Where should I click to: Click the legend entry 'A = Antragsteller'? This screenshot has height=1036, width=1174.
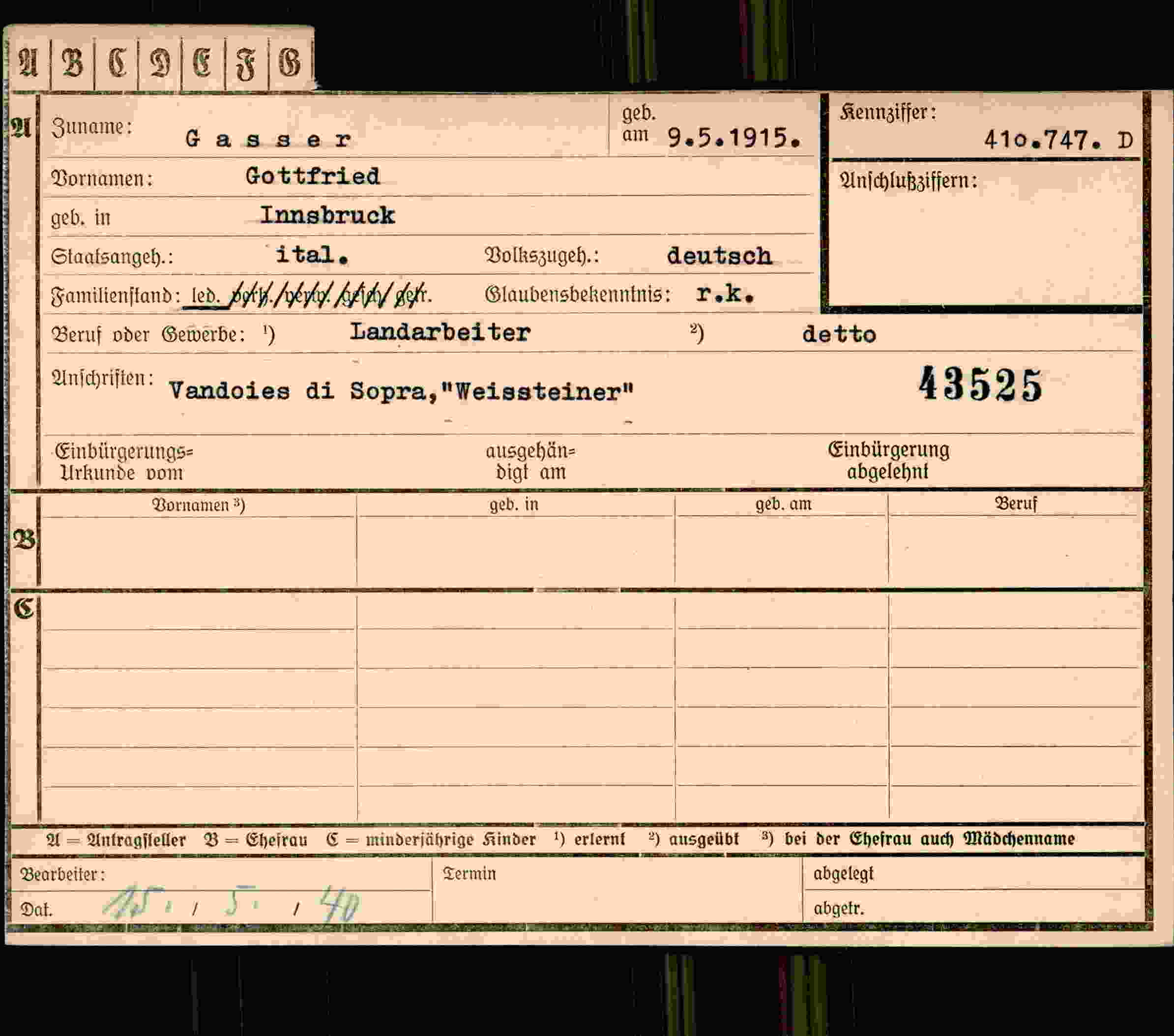coord(116,840)
